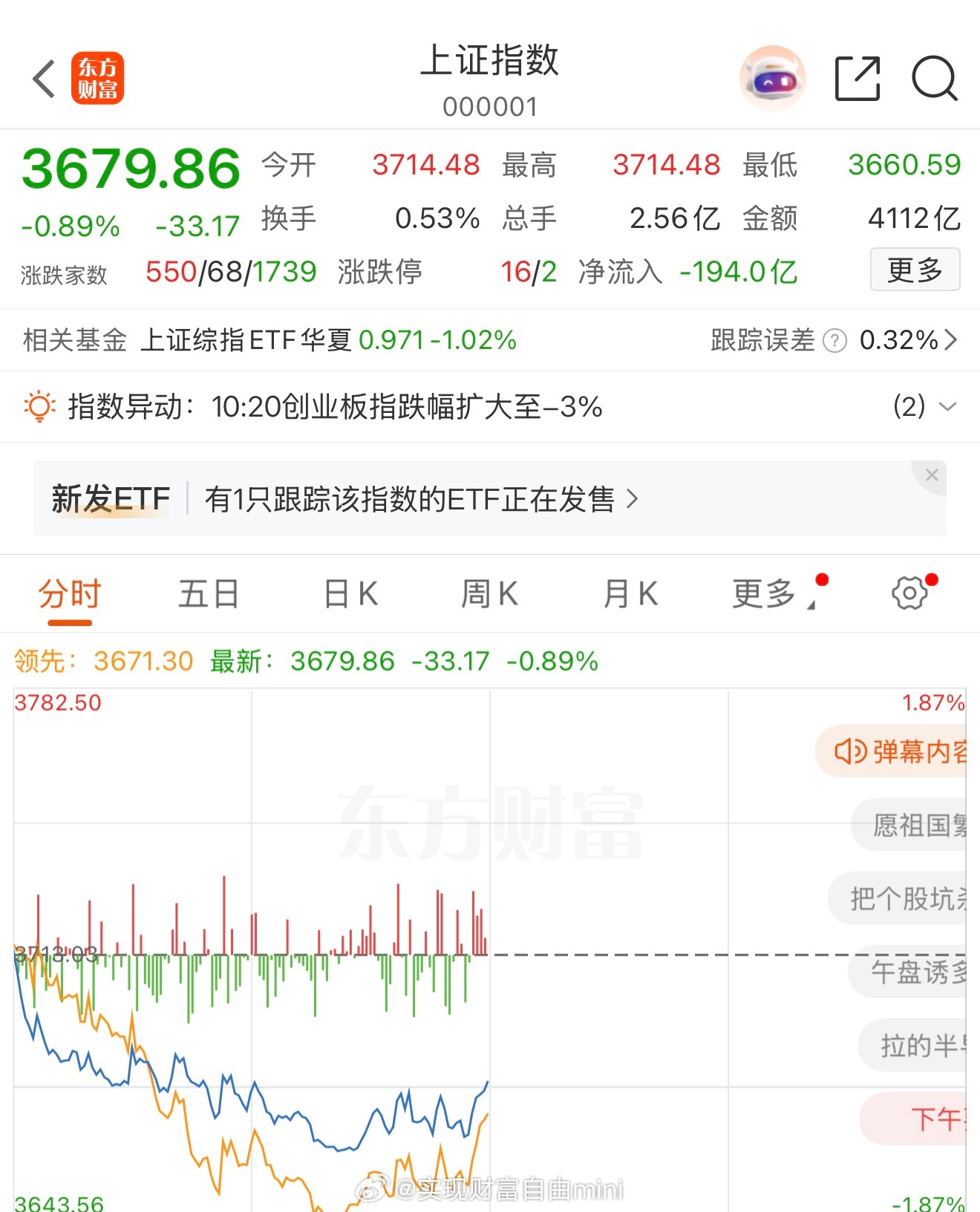
Task: Tap the 涨跌停 16/2 value
Action: pyautogui.click(x=529, y=273)
